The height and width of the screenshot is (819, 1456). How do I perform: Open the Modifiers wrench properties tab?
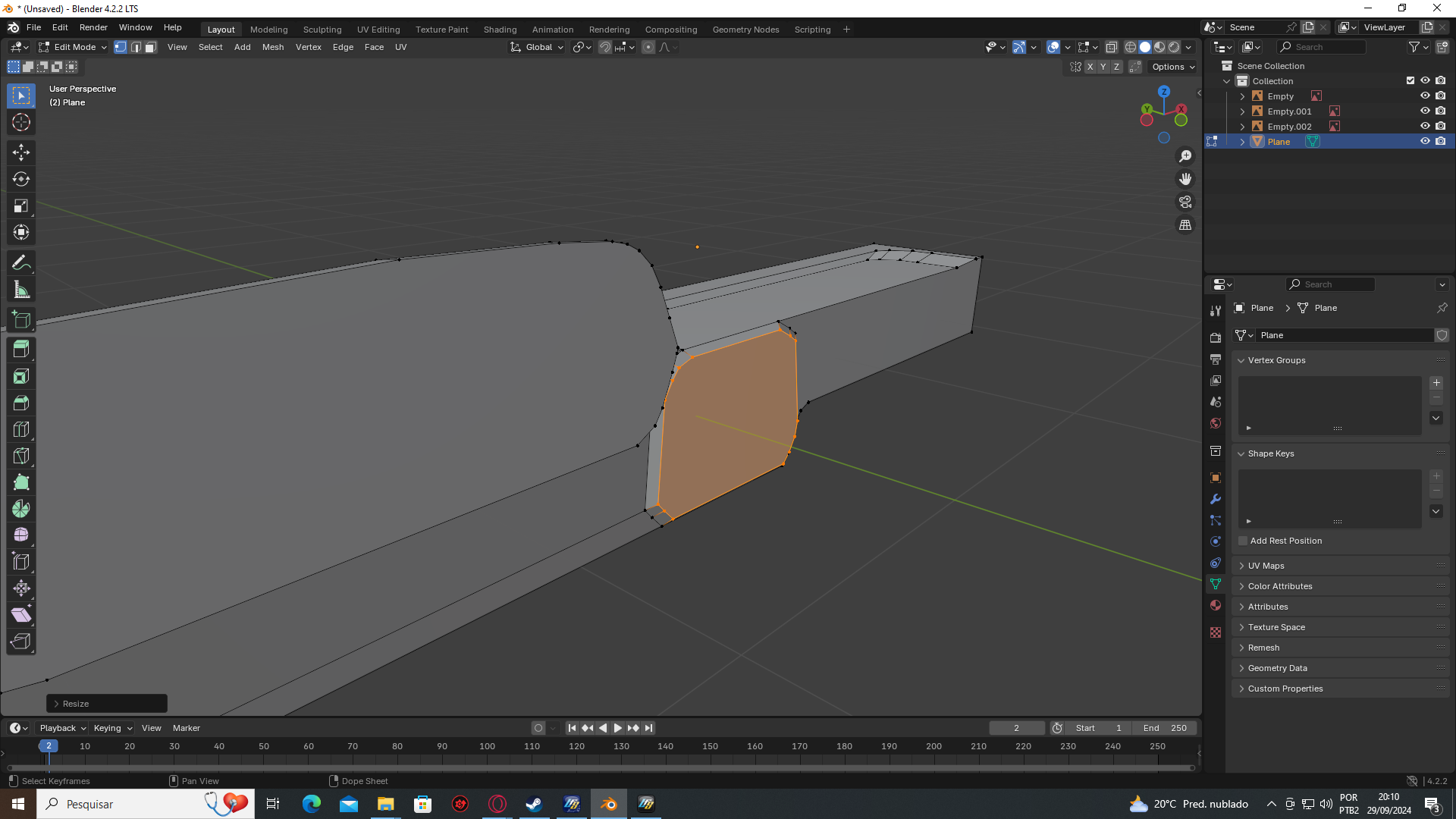[1216, 499]
